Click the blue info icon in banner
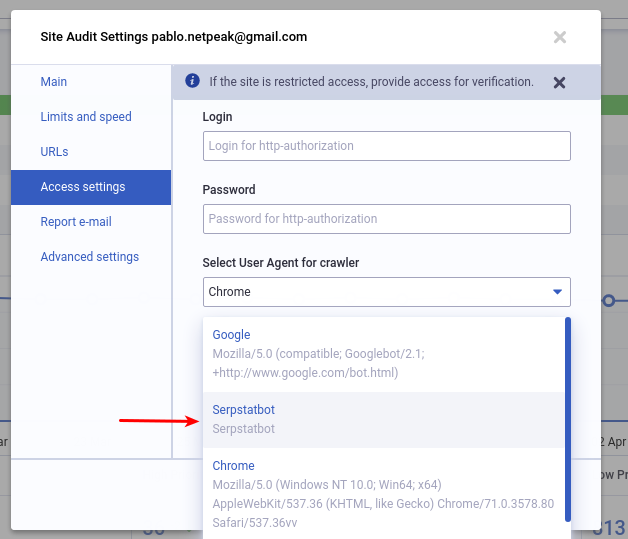The image size is (628, 539). point(193,82)
